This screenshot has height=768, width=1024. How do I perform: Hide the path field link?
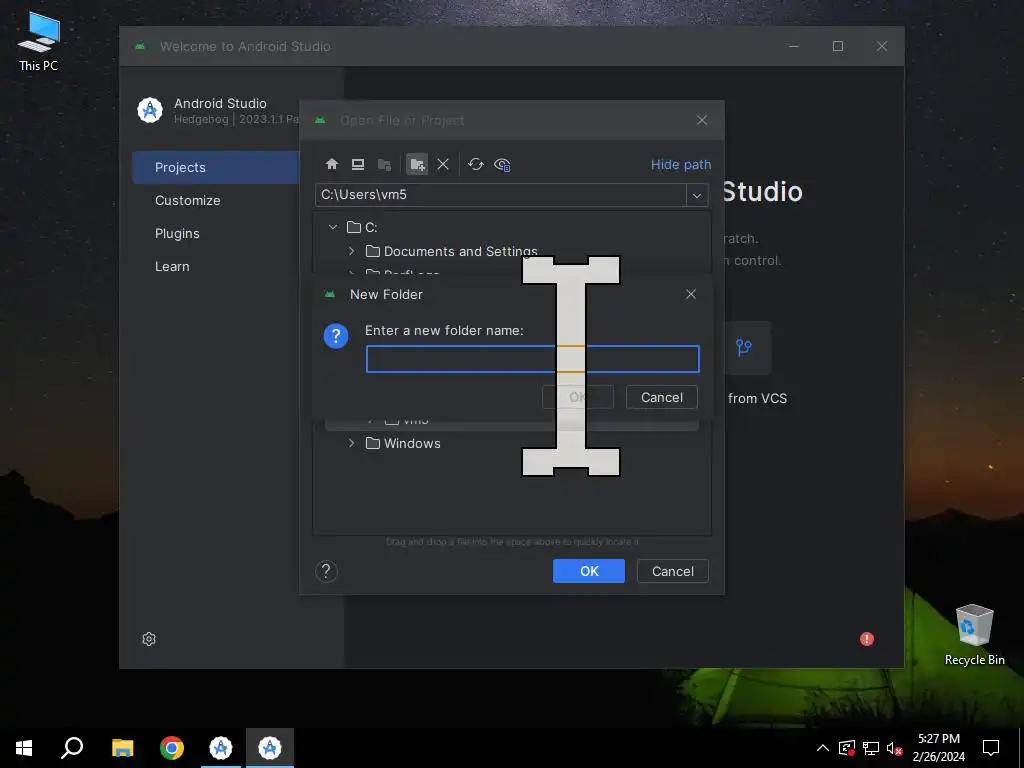click(x=680, y=165)
